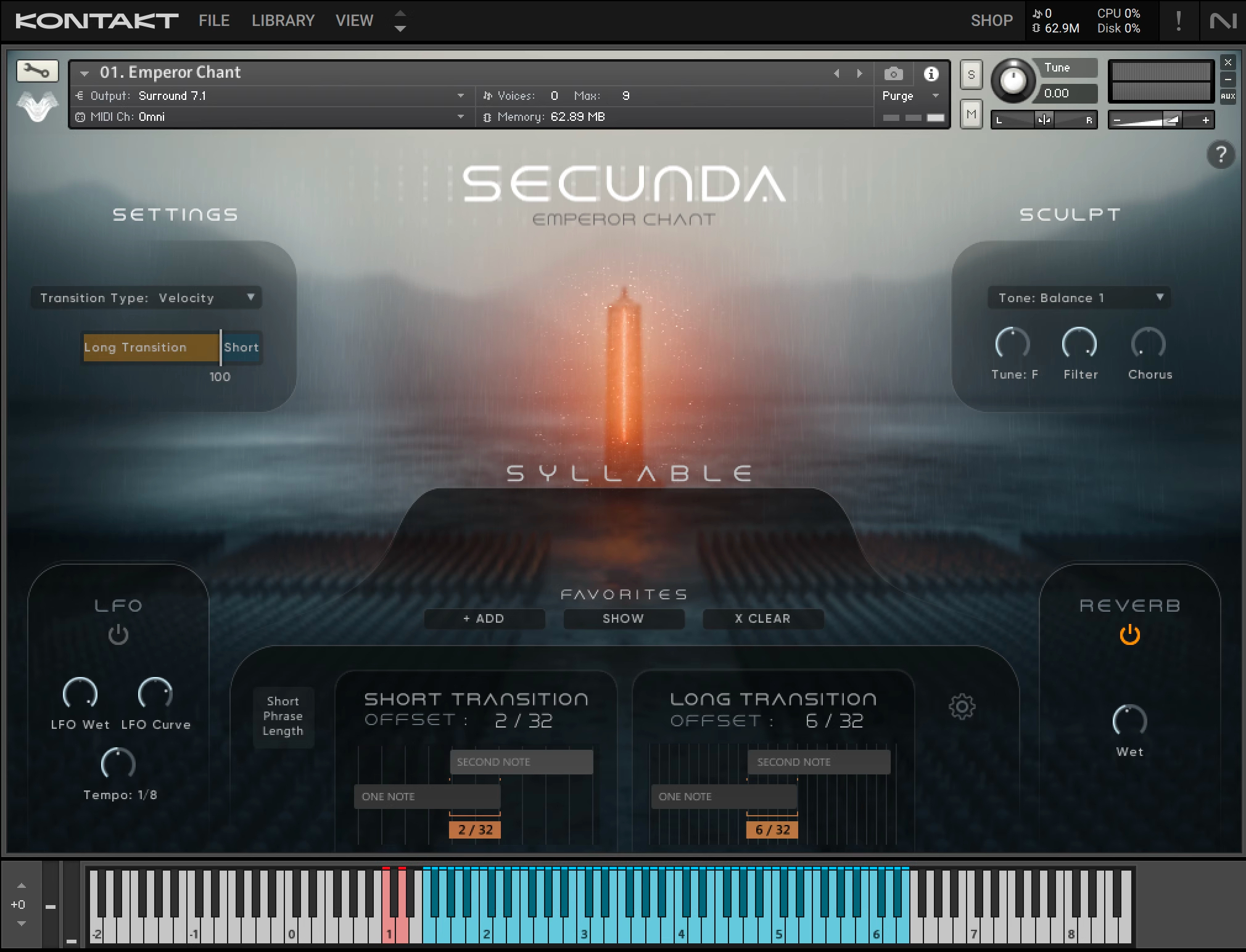Open the FILE menu
The width and height of the screenshot is (1246, 952).
tap(214, 21)
